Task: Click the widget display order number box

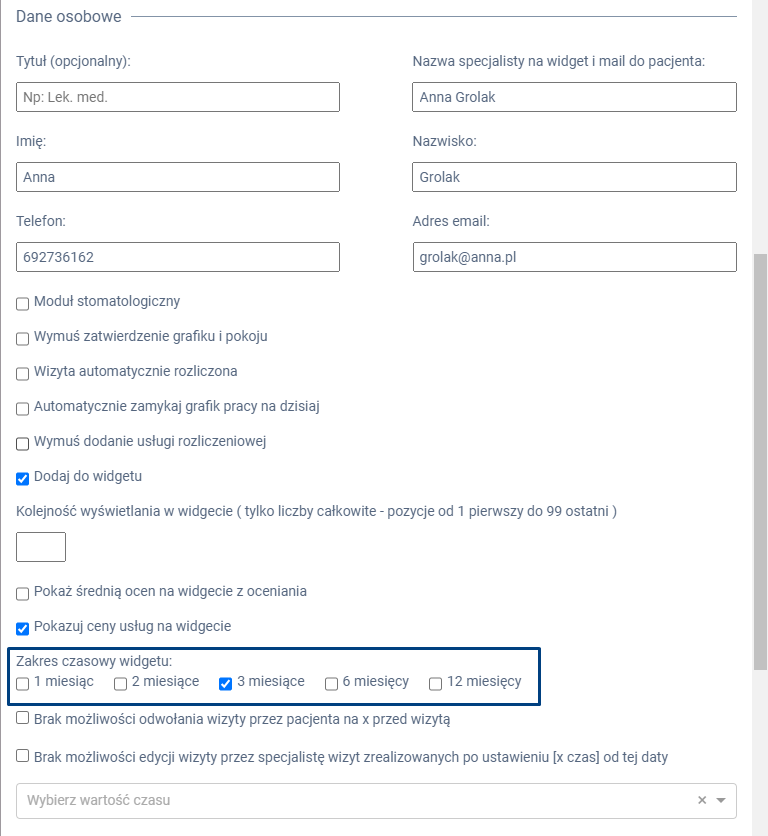Action: point(41,547)
